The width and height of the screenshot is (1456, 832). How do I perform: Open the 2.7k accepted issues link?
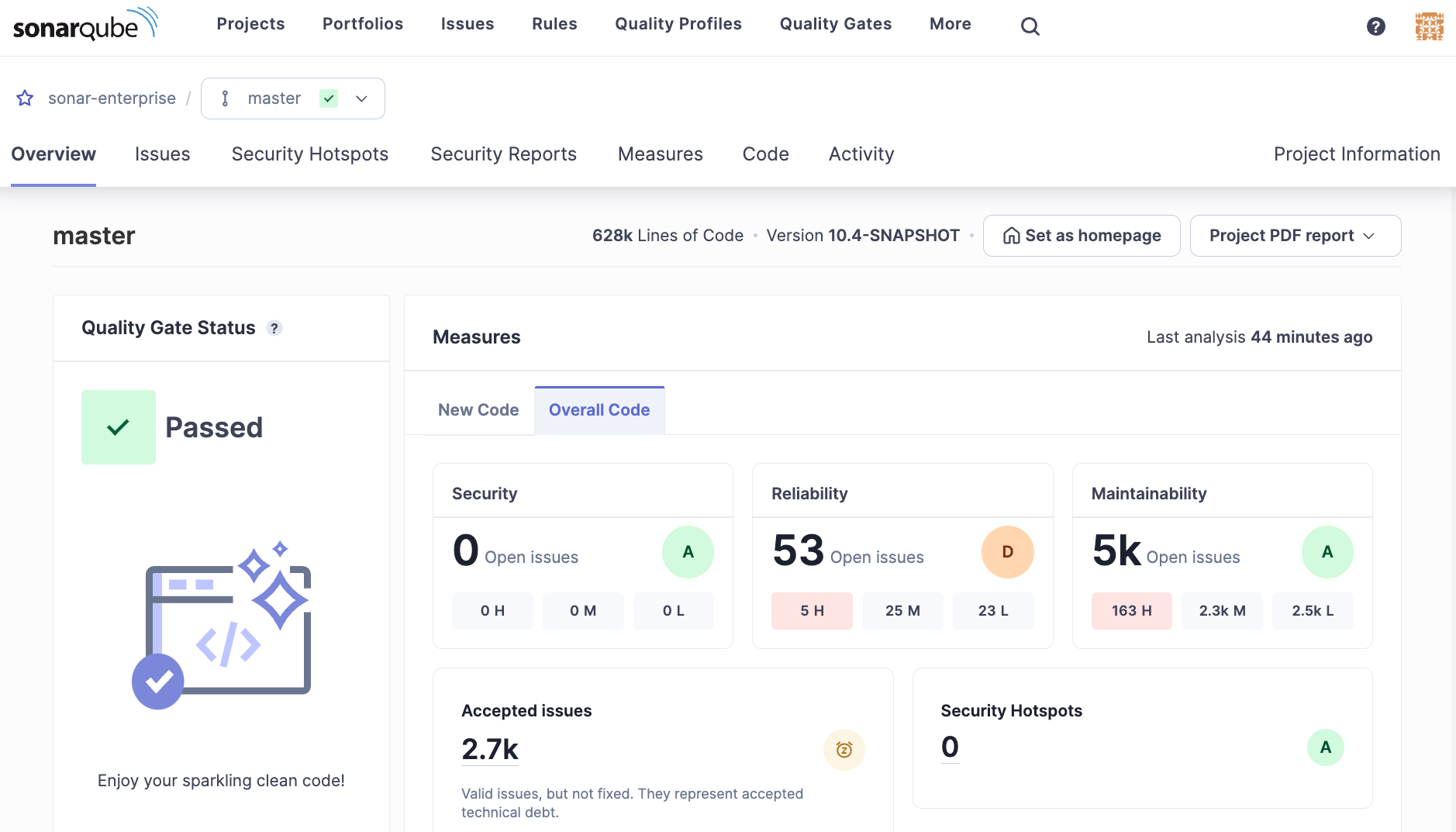(x=489, y=750)
